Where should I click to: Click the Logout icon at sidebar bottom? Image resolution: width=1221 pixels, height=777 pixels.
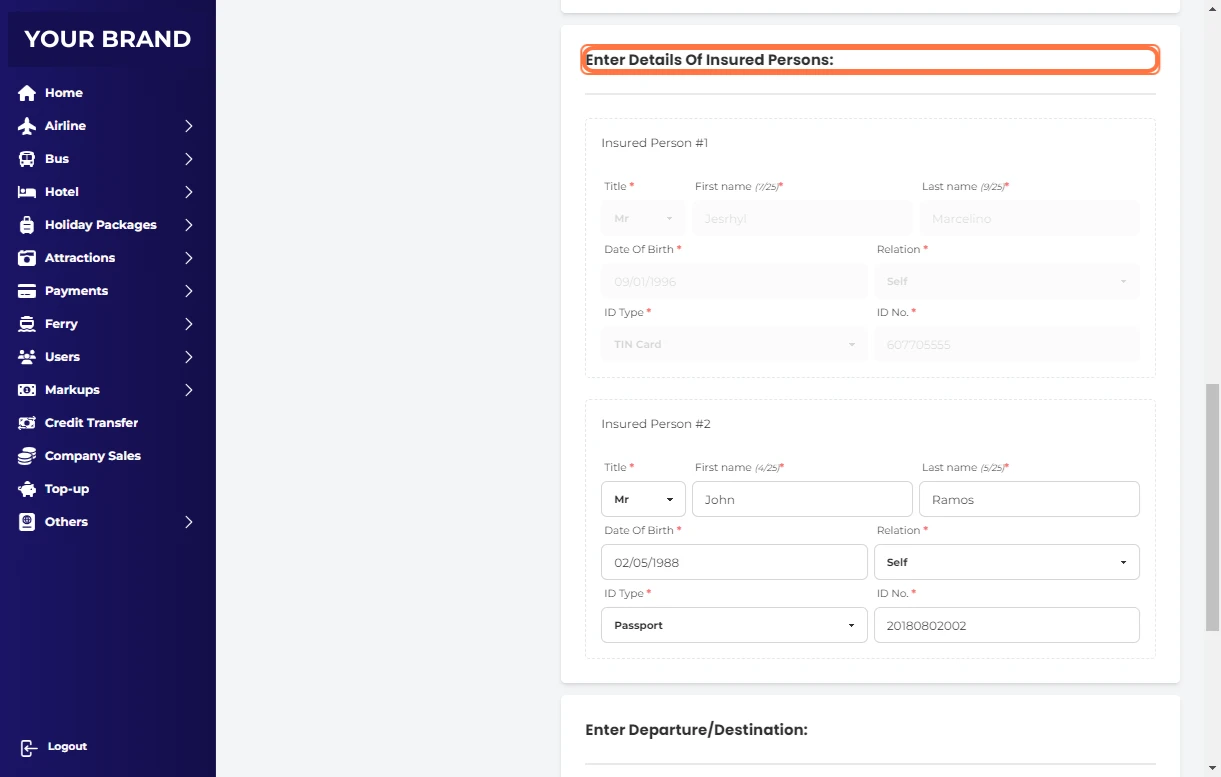pyautogui.click(x=29, y=748)
